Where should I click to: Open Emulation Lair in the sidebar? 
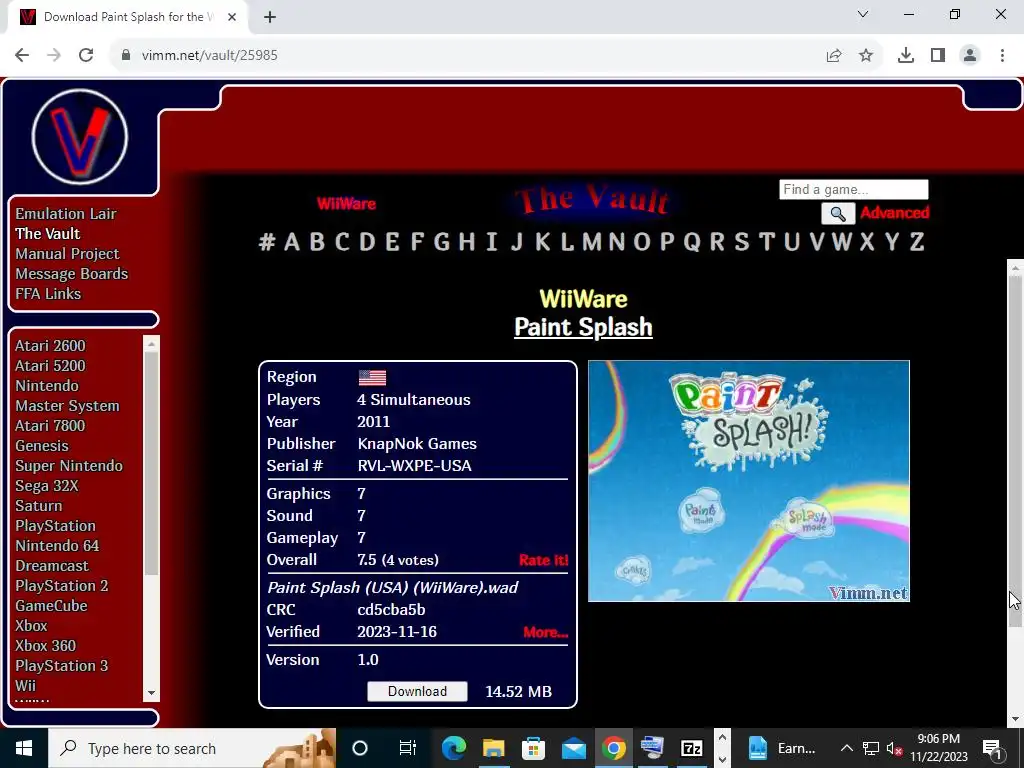pos(66,214)
